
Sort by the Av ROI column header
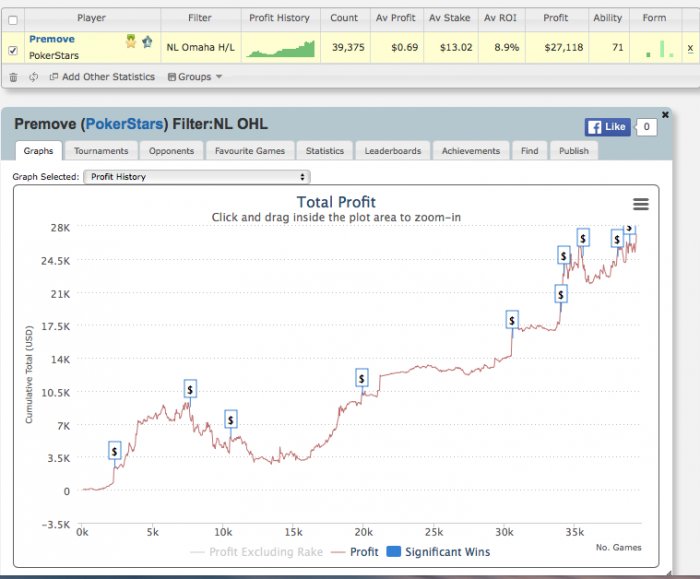[x=500, y=18]
